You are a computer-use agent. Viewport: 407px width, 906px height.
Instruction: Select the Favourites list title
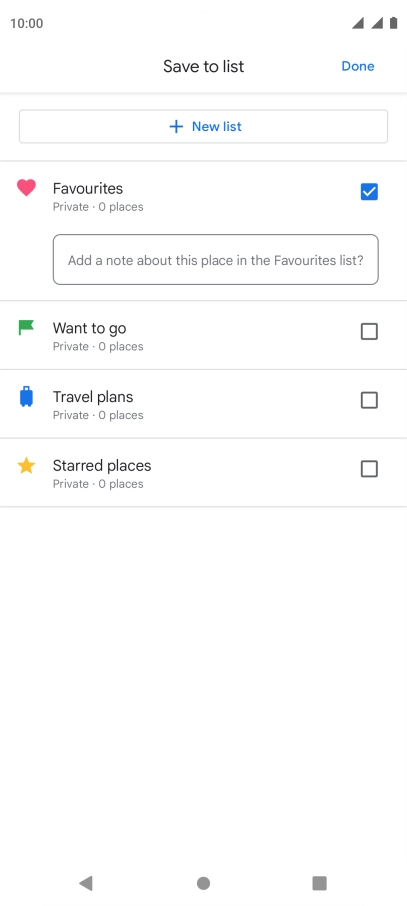coord(88,188)
